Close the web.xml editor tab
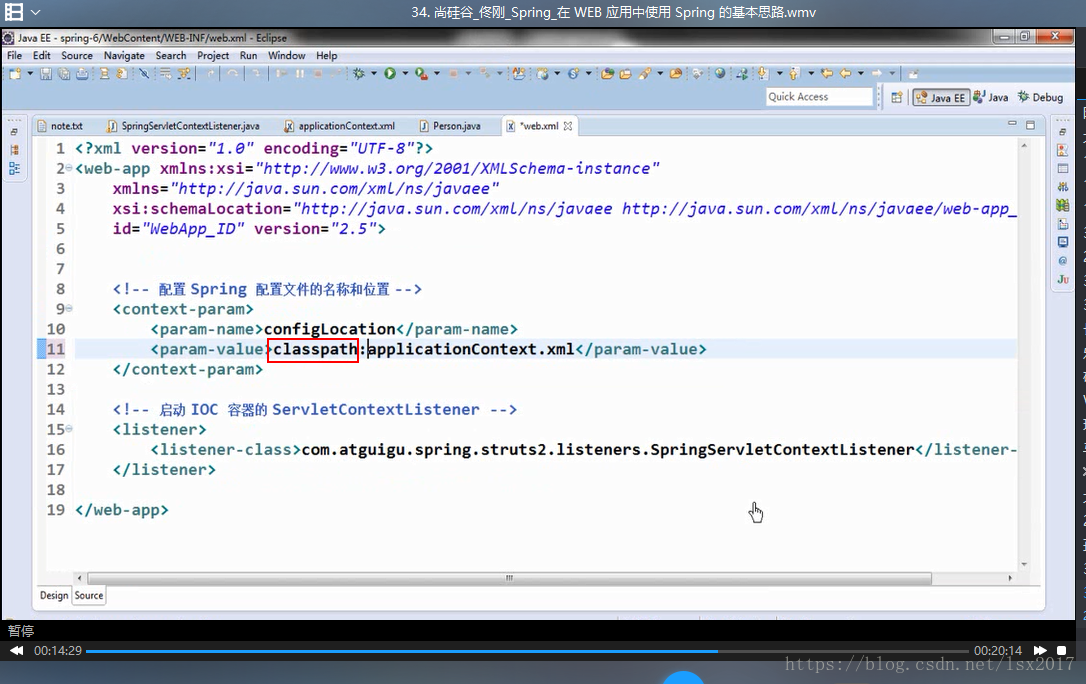The height and width of the screenshot is (684, 1086). (568, 126)
